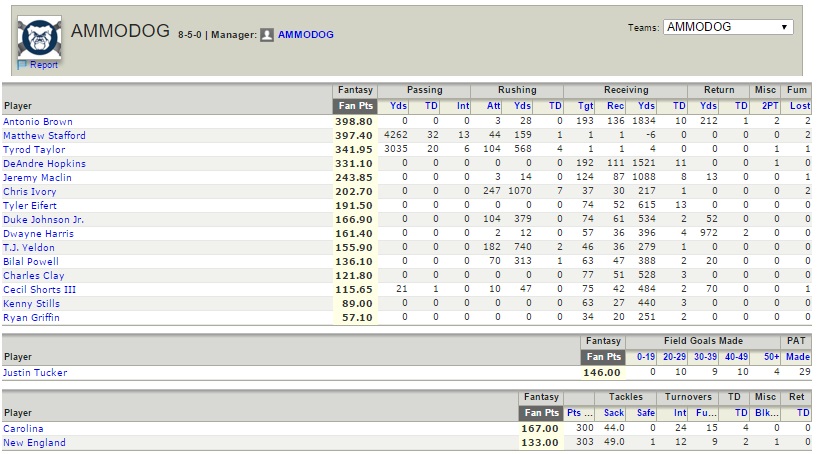The width and height of the screenshot is (817, 454).
Task: Sort by 40-49 field goals column
Action: (x=736, y=357)
